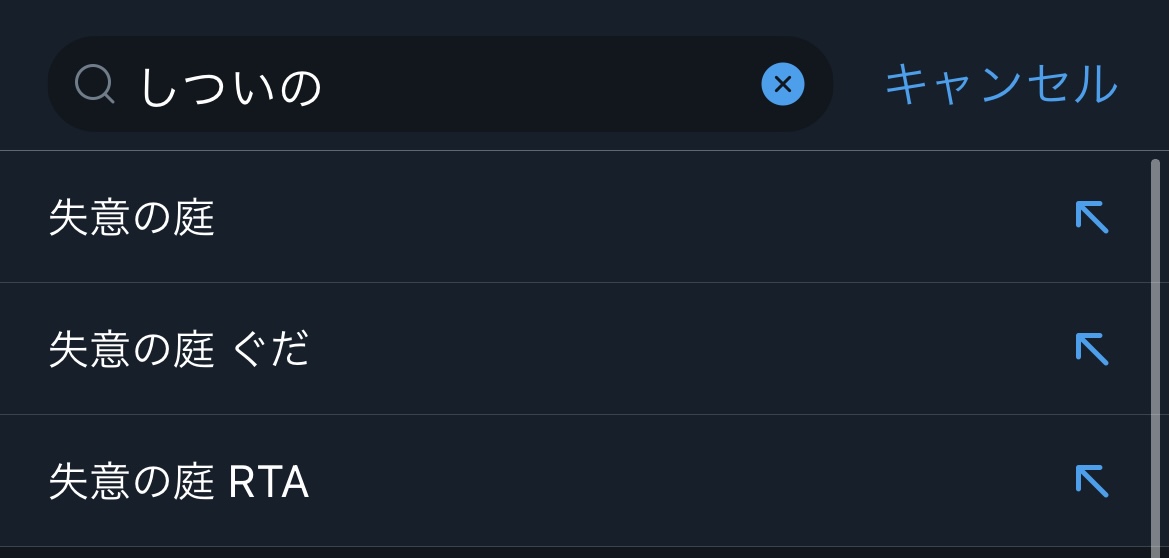Select the 失意の庭 suggestion

pos(132,218)
